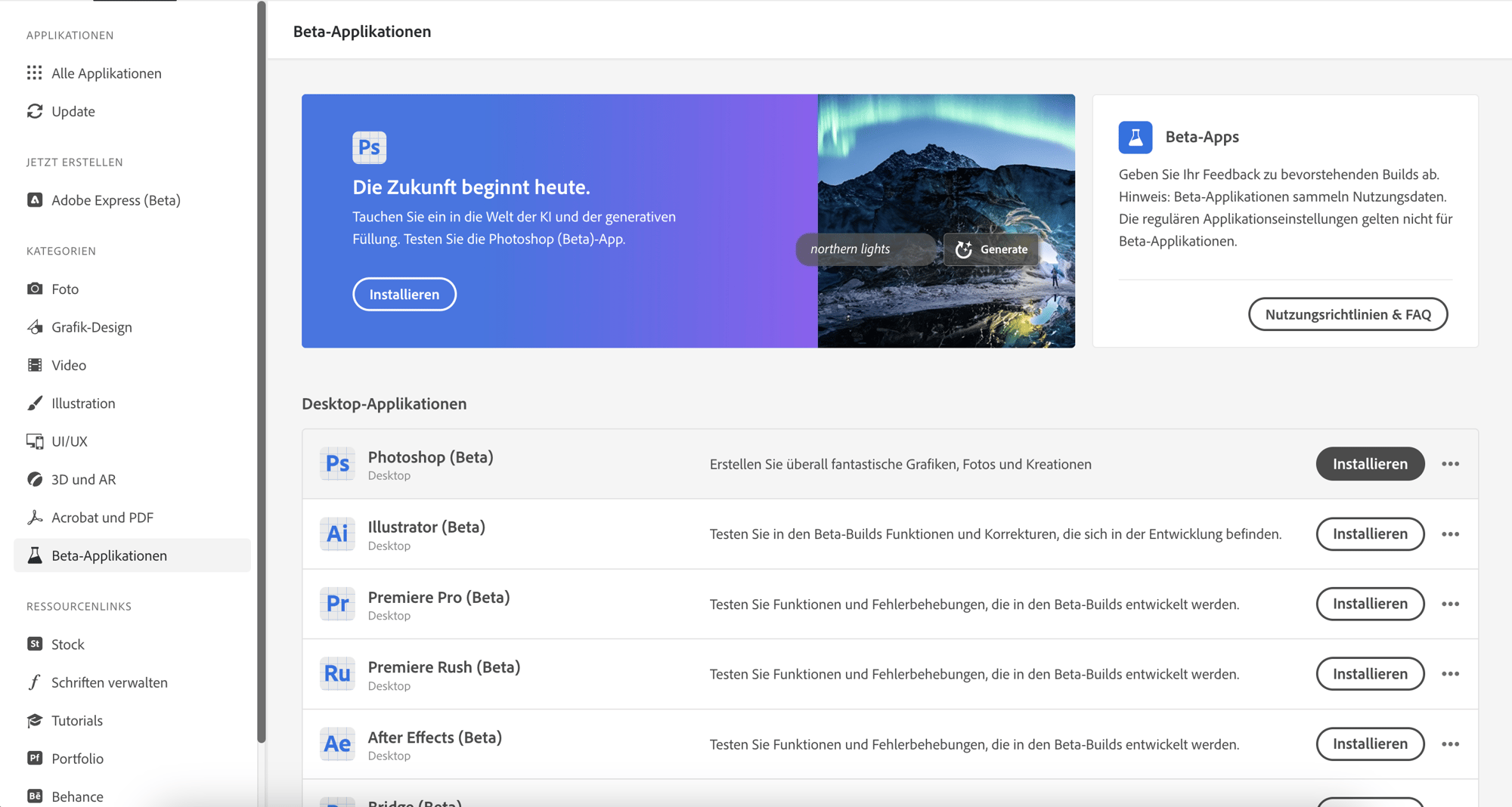Viewport: 1512px width, 807px height.
Task: Open more options for Illustrator (Beta)
Action: tap(1450, 534)
